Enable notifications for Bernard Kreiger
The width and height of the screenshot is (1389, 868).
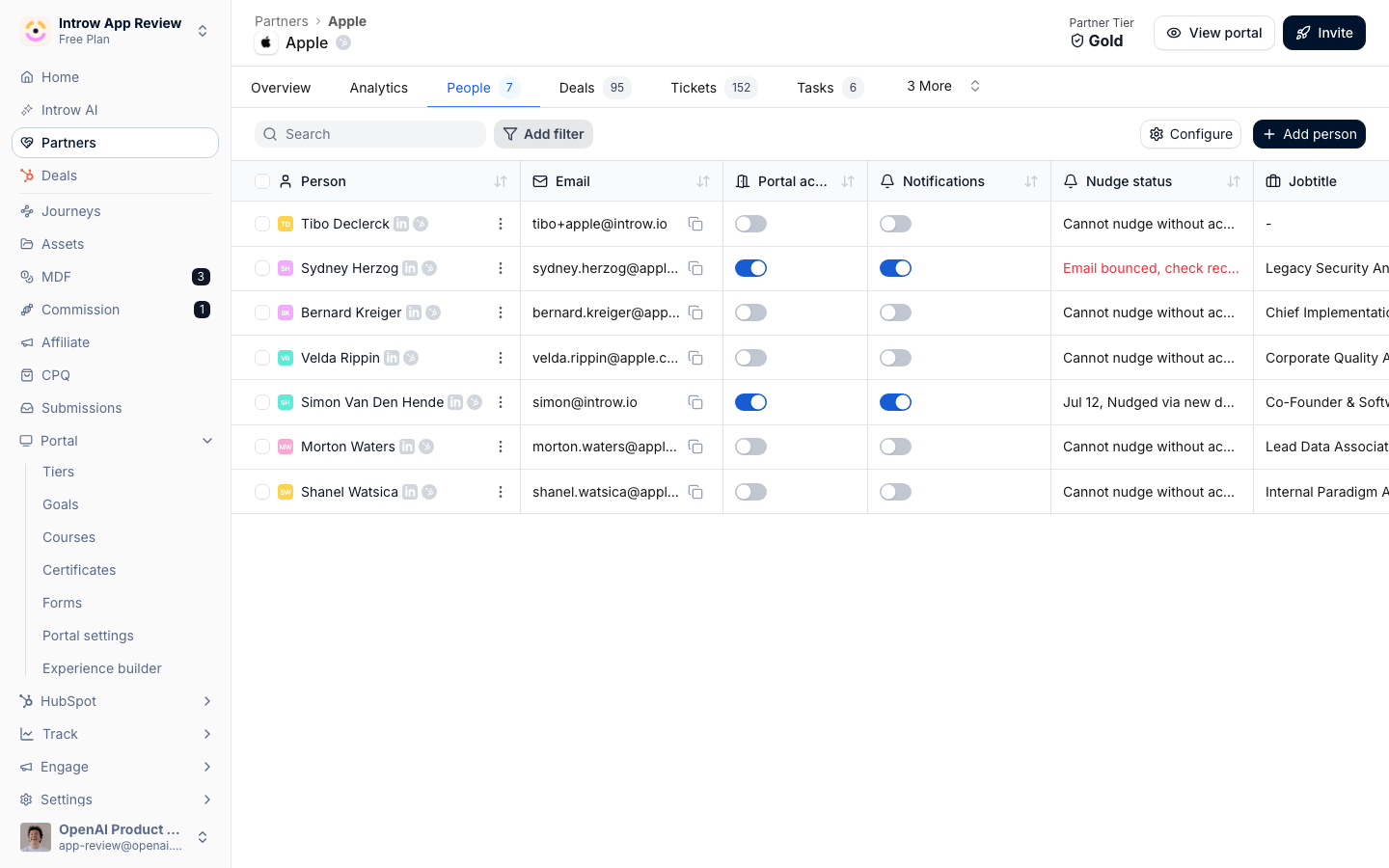[x=895, y=312]
